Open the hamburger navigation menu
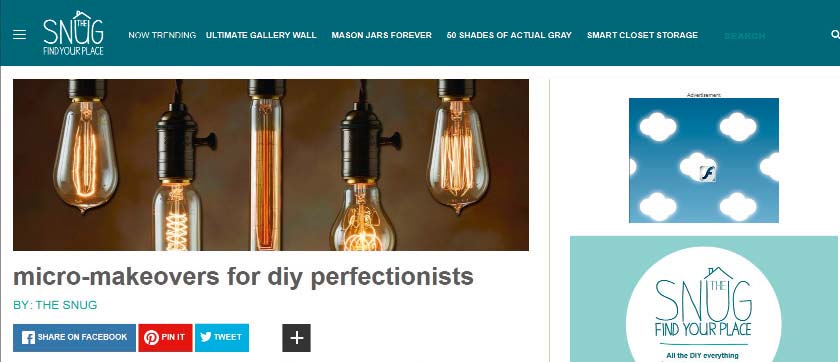Viewport: 840px width, 362px height. click(19, 35)
